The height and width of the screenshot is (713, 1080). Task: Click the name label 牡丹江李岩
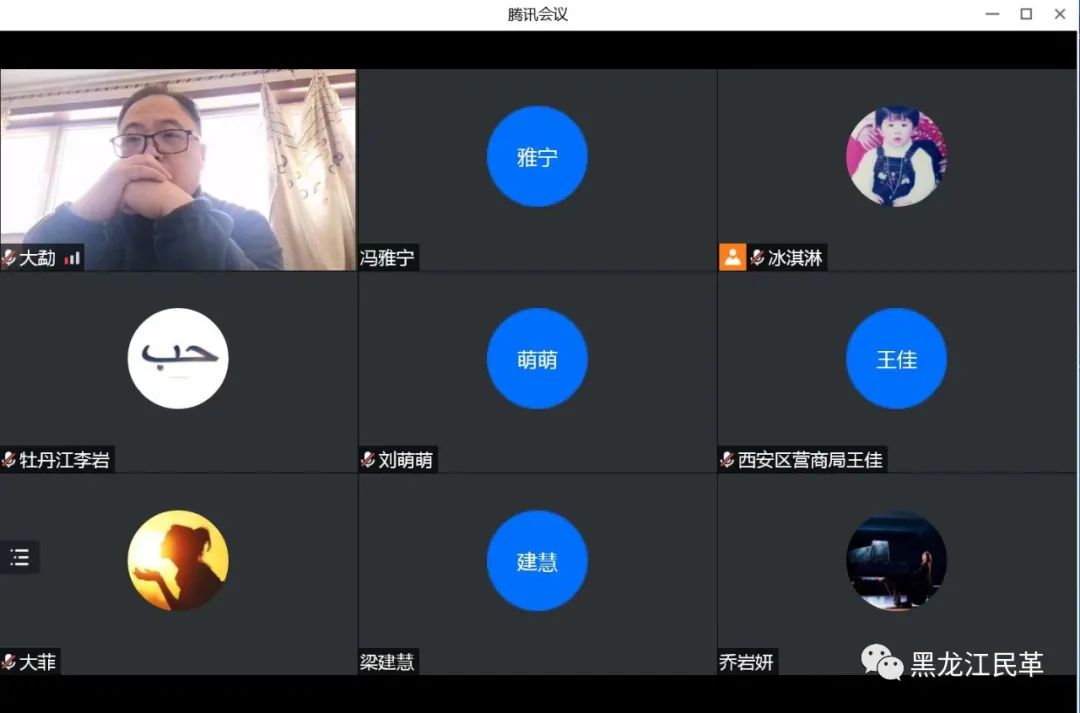[x=65, y=460]
